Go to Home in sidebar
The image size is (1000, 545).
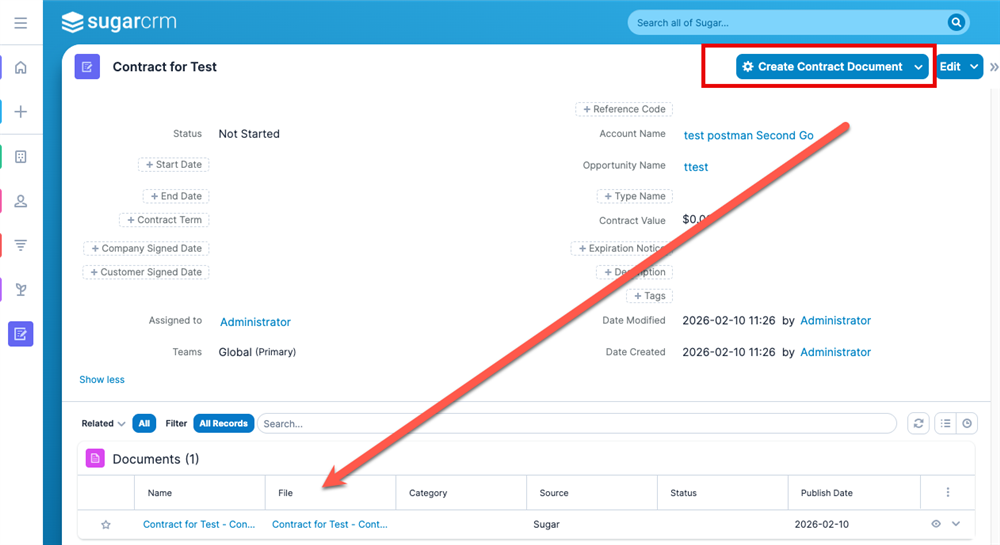click(x=20, y=68)
